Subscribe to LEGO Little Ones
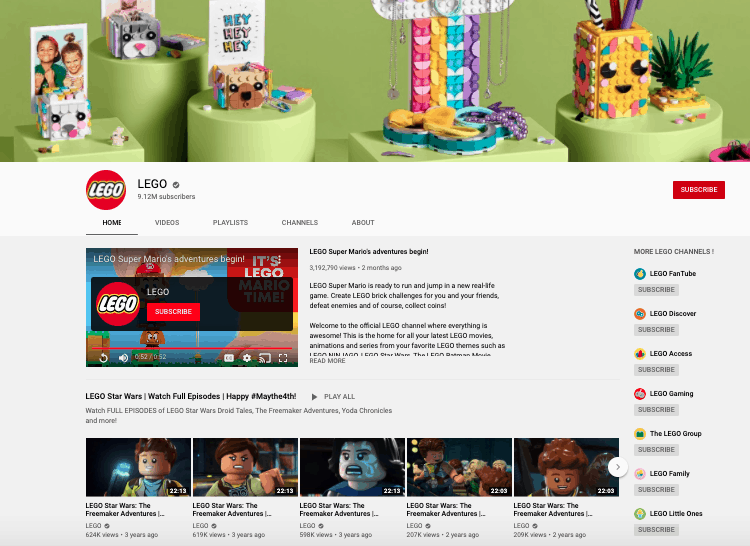Viewport: 750px width, 546px height. tap(656, 530)
